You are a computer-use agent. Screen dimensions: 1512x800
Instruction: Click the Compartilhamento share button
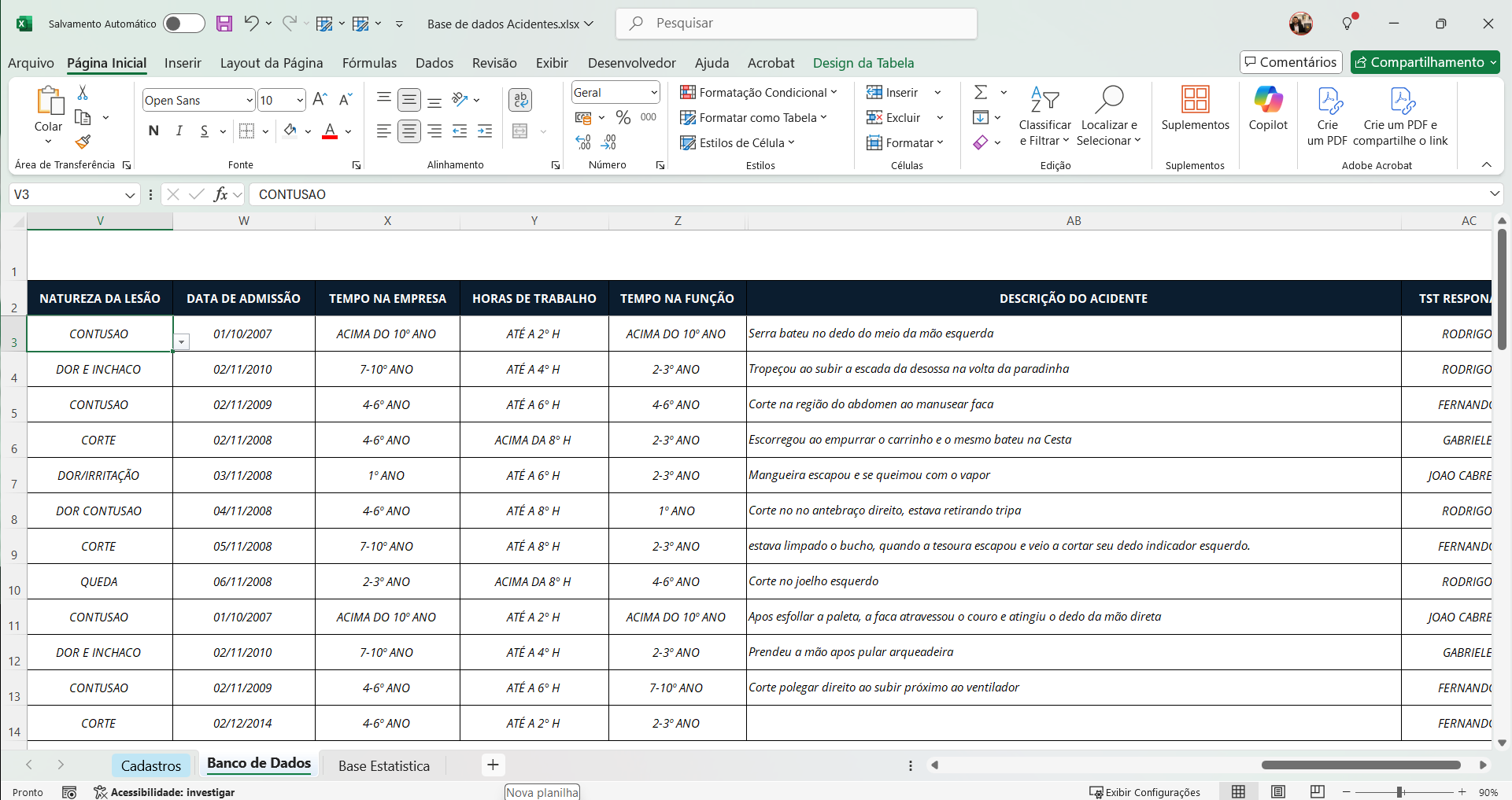(1425, 62)
